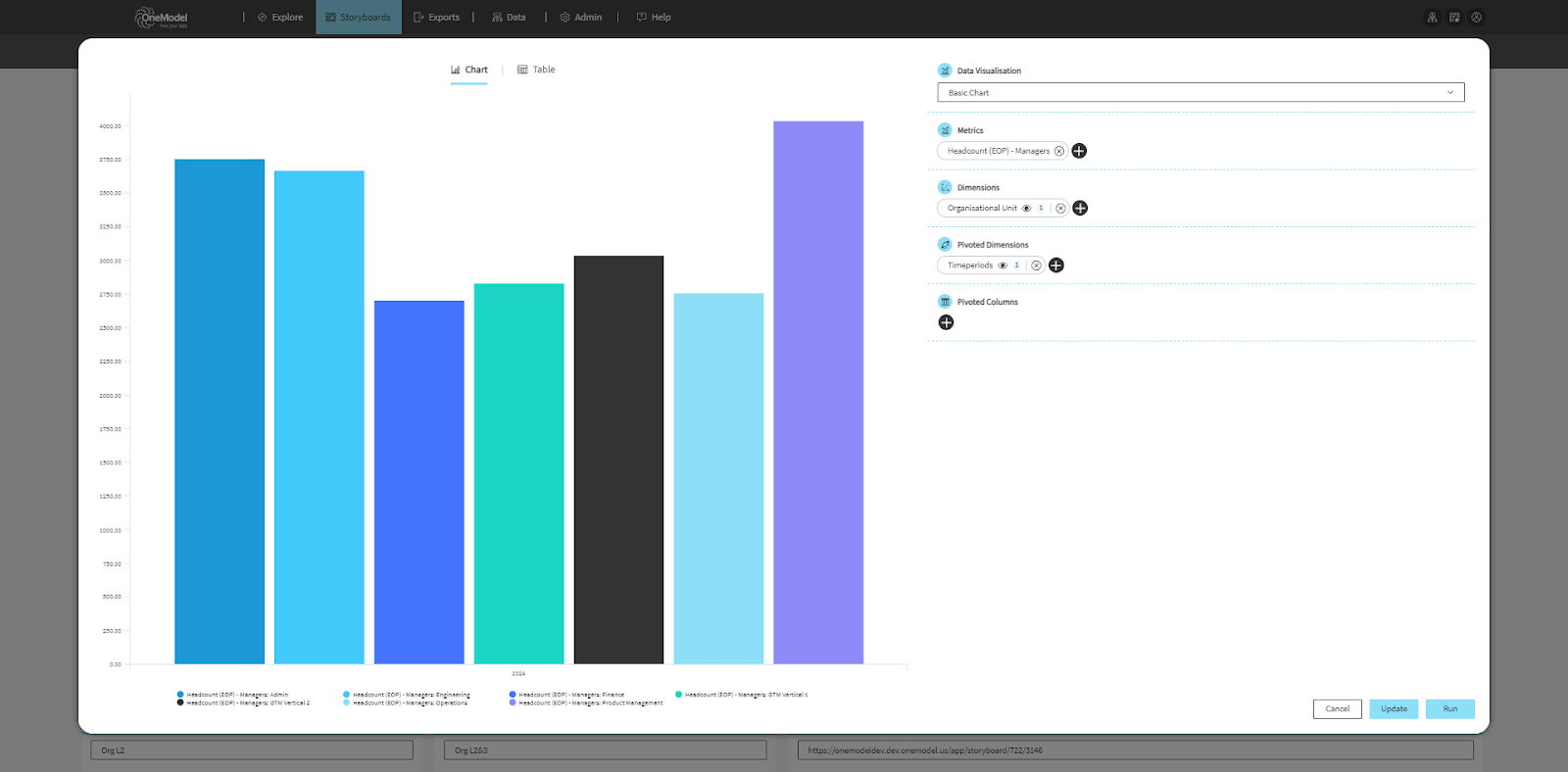Toggle visibility eye on Organisational Unit
The height and width of the screenshot is (772, 1568).
tap(1026, 209)
